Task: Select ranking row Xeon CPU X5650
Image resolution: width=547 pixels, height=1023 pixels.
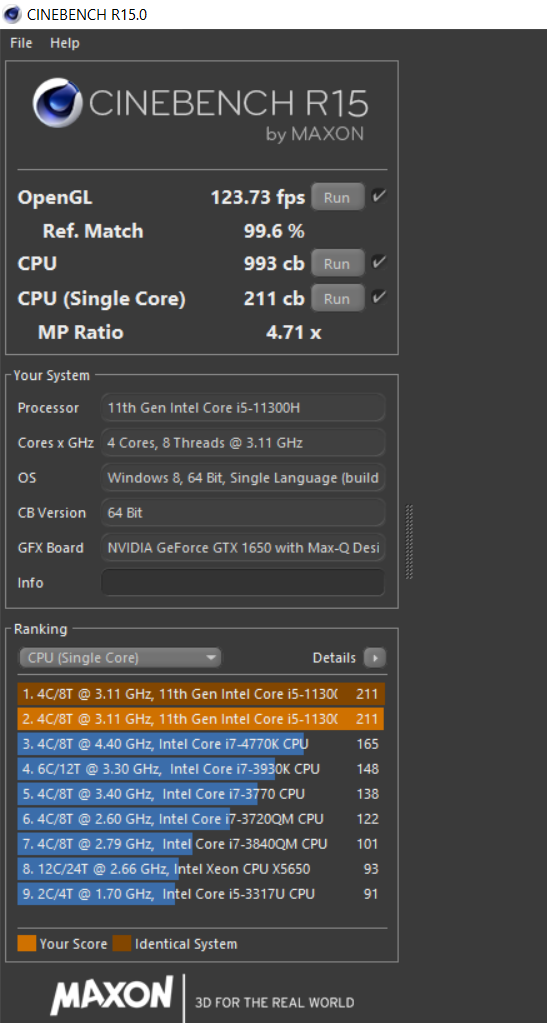Action: (x=201, y=869)
